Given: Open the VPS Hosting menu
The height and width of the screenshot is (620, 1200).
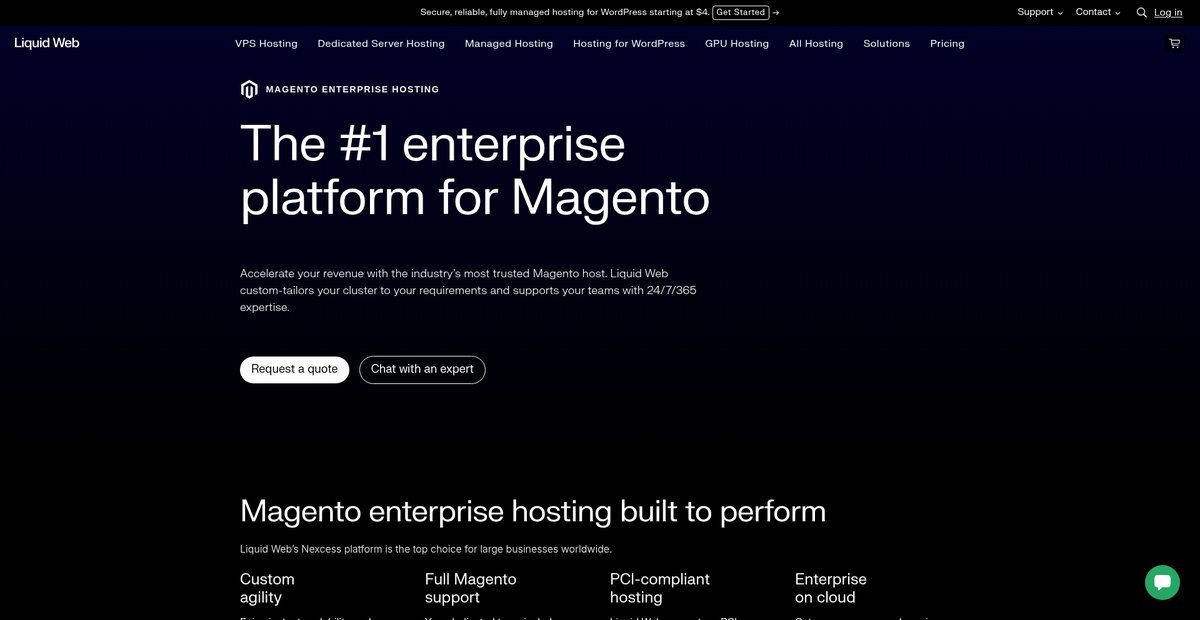Looking at the screenshot, I should point(266,44).
